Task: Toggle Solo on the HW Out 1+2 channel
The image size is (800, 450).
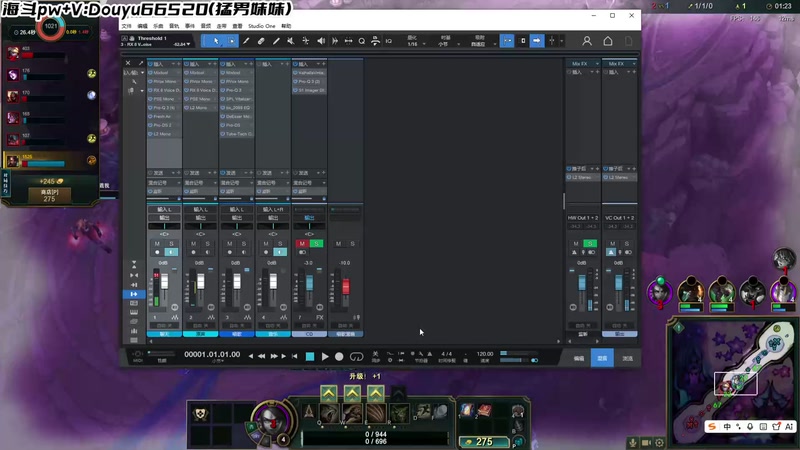Action: point(589,243)
